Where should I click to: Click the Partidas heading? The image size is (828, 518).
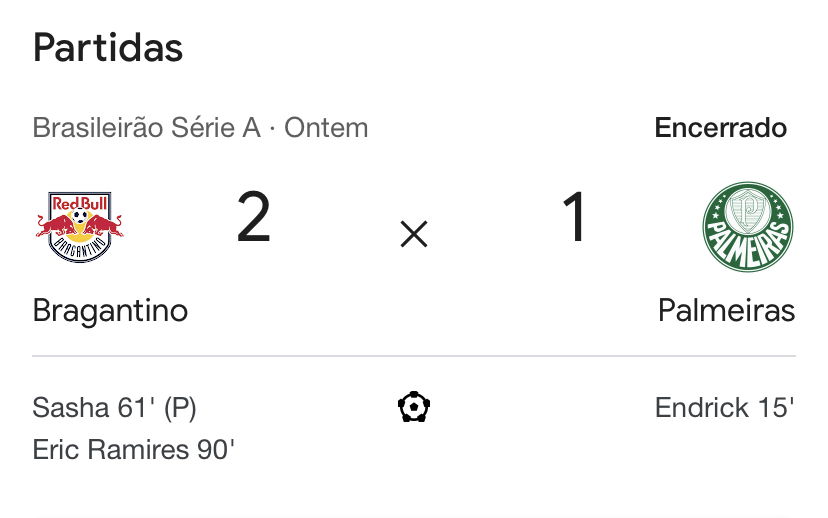click(108, 48)
